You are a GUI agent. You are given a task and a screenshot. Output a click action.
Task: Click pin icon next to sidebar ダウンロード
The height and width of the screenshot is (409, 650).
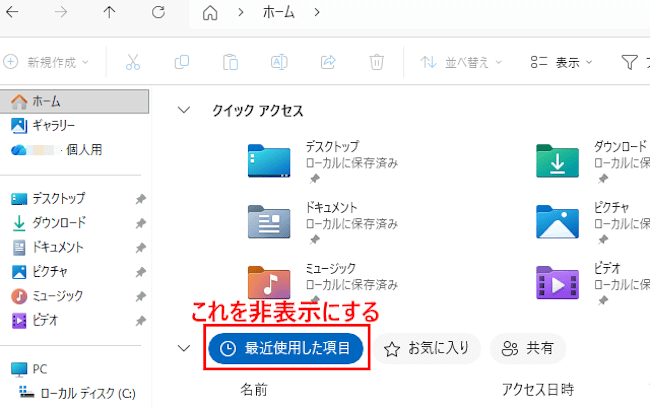point(141,223)
